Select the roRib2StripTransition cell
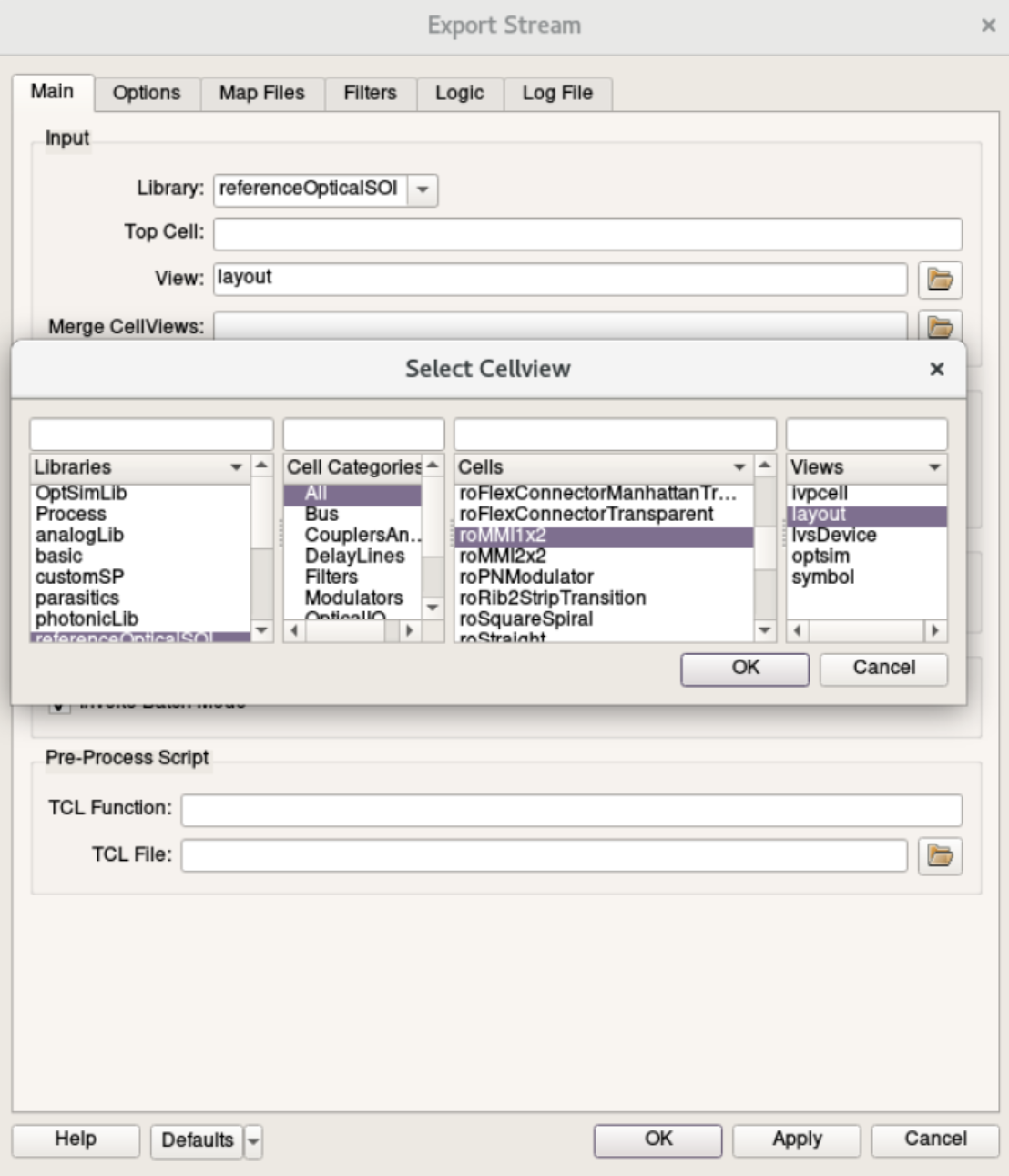The image size is (1009, 1176). tap(604, 598)
